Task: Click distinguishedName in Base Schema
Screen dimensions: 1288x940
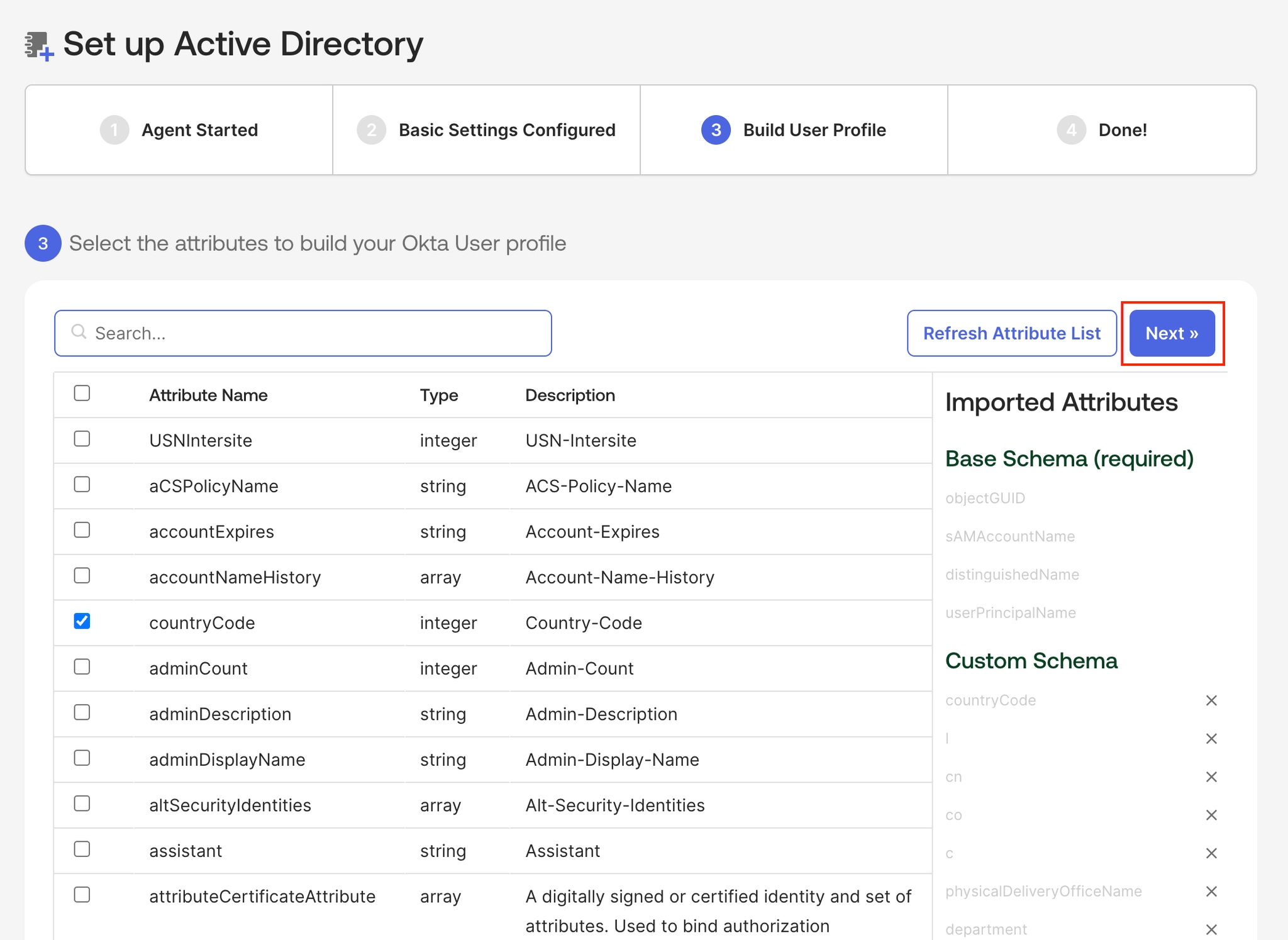Action: [x=1012, y=575]
